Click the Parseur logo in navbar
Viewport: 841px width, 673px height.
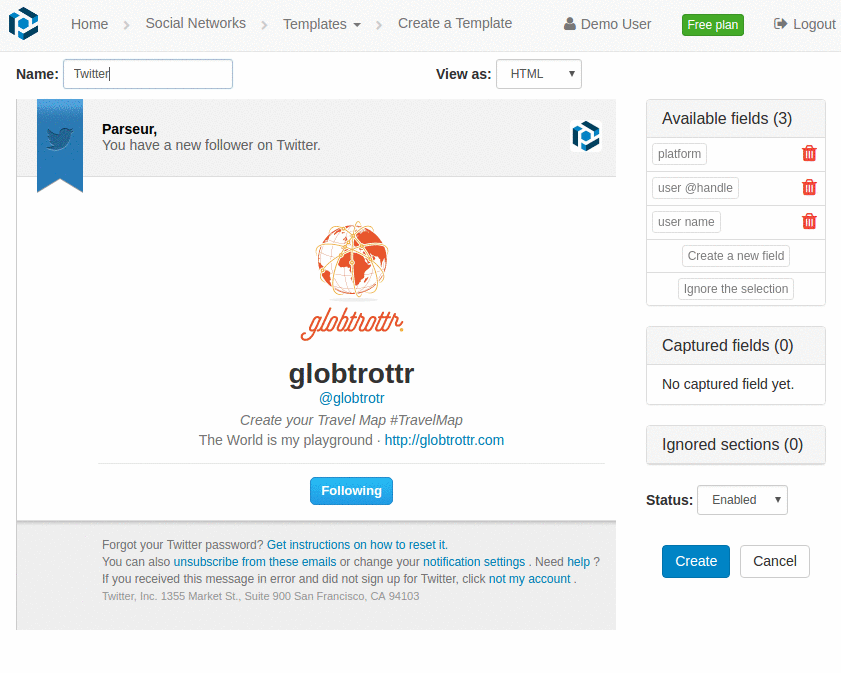coord(23,23)
